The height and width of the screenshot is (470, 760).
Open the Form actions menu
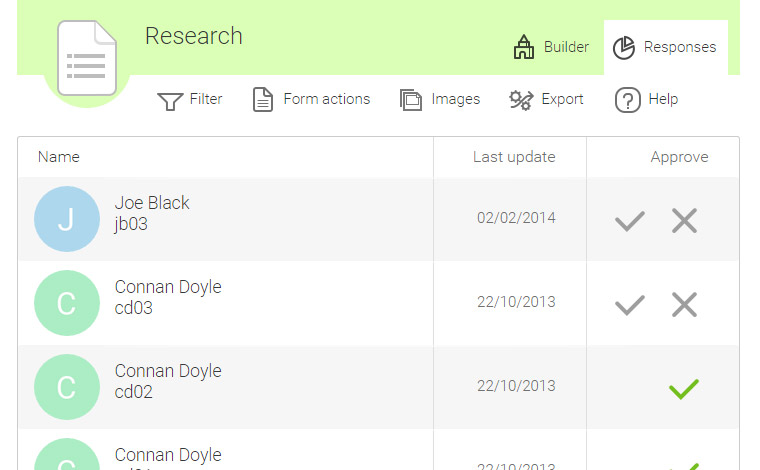pos(312,100)
